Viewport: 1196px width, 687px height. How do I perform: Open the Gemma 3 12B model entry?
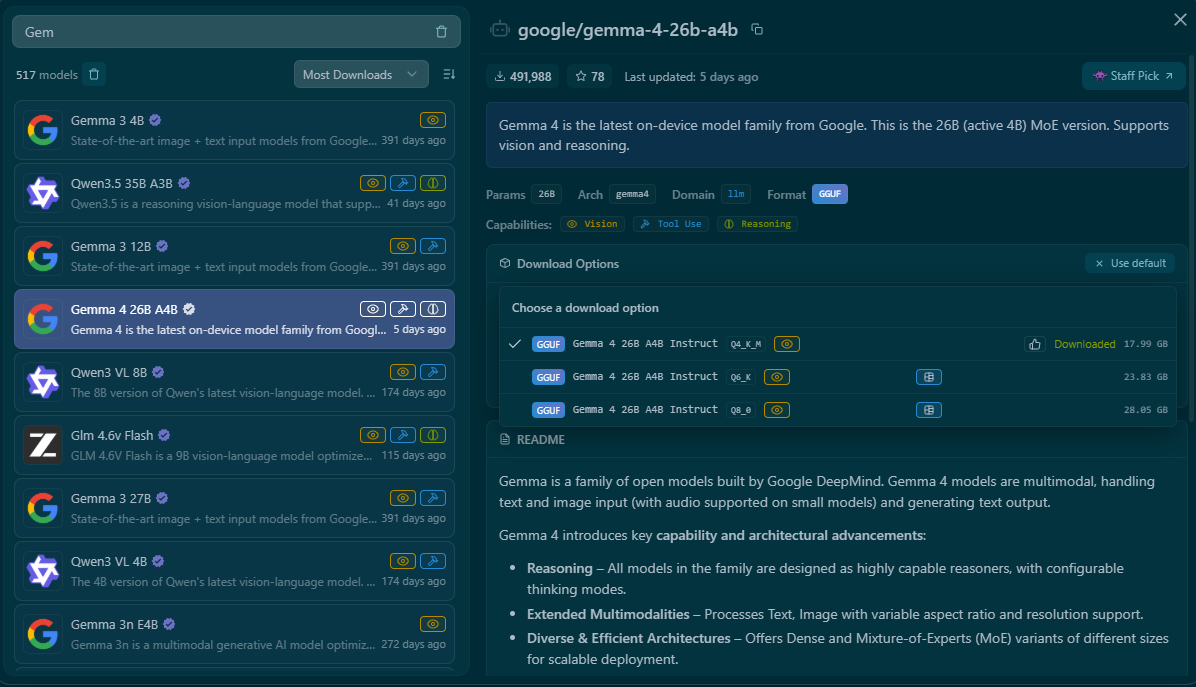tap(234, 256)
